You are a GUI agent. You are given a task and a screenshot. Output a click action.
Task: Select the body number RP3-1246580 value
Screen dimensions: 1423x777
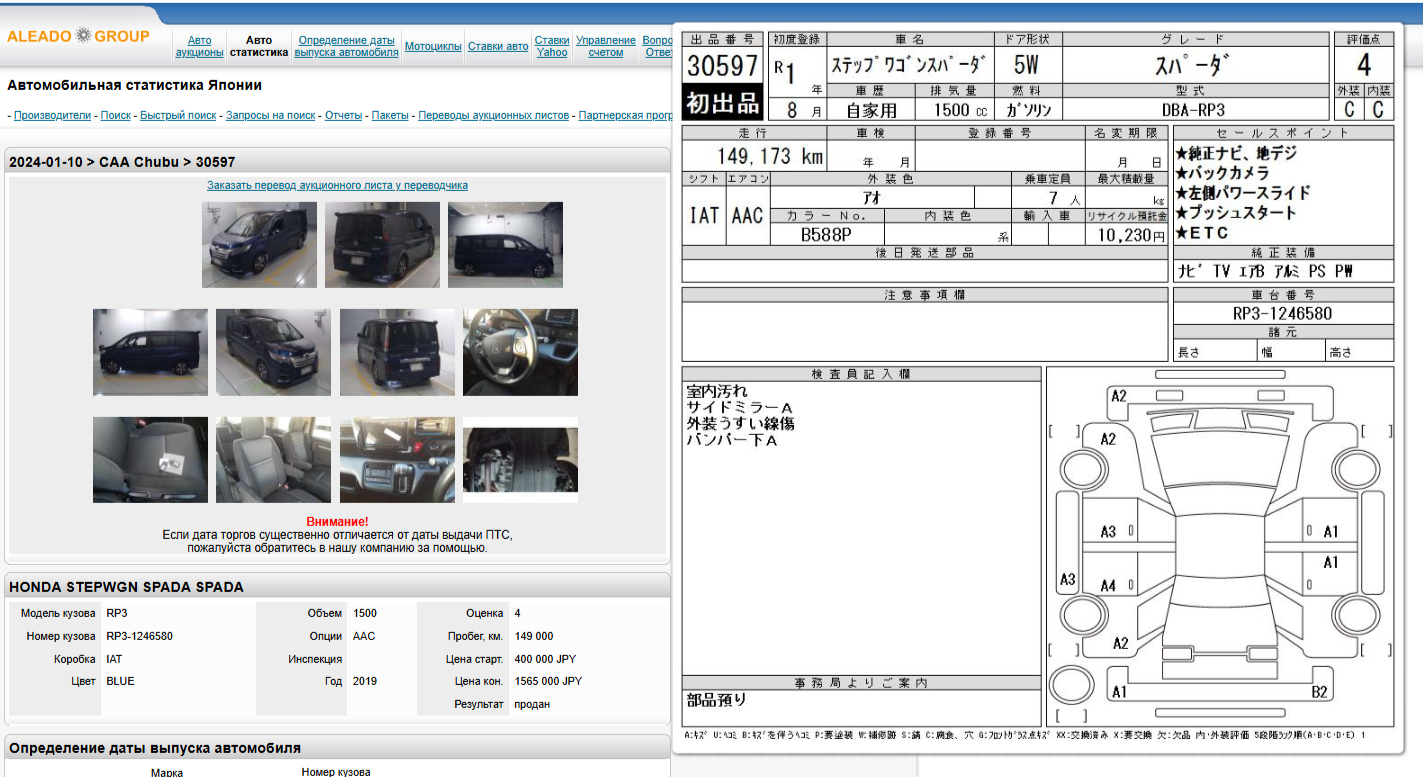pyautogui.click(x=139, y=636)
